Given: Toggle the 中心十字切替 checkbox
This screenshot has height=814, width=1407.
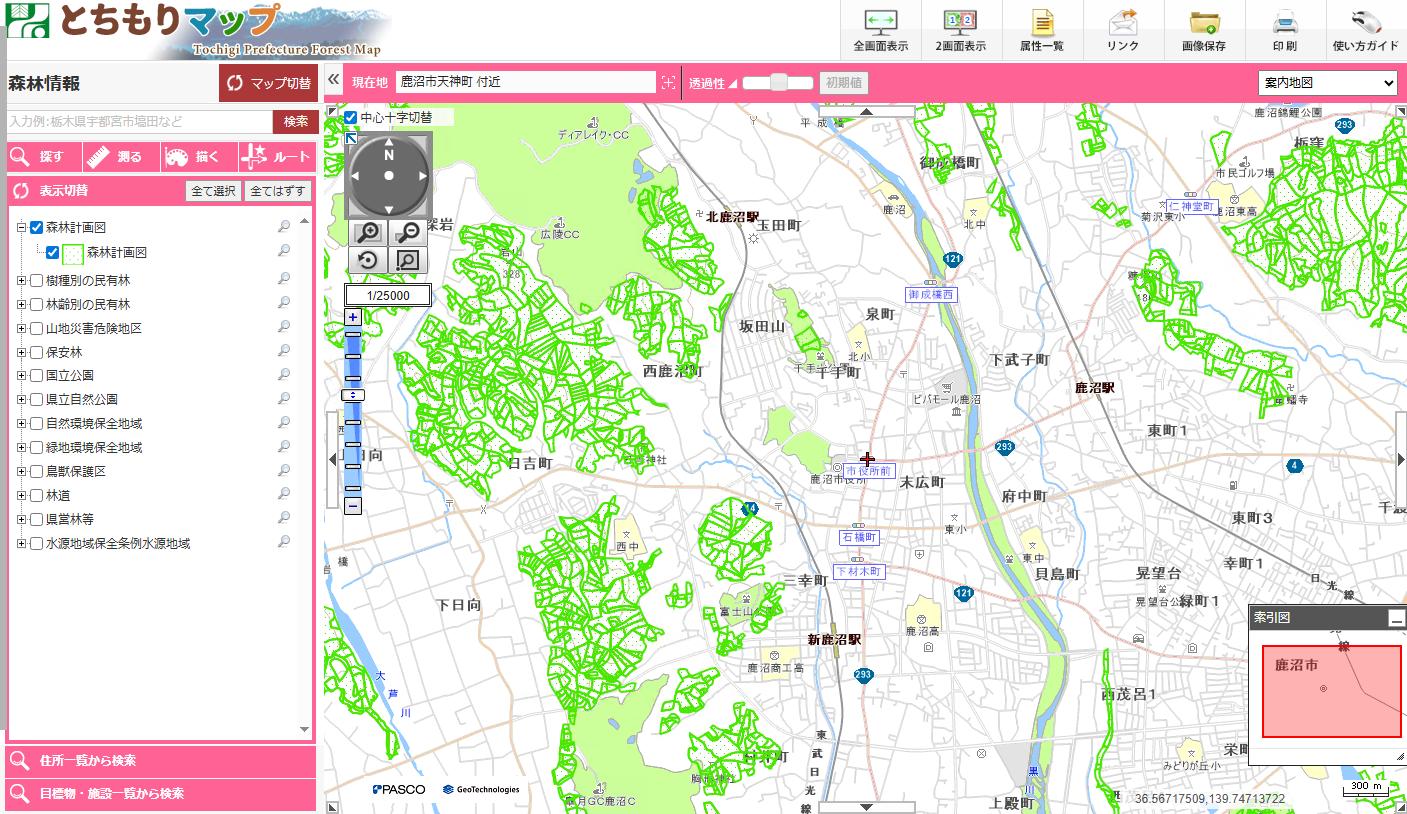Looking at the screenshot, I should tap(351, 118).
